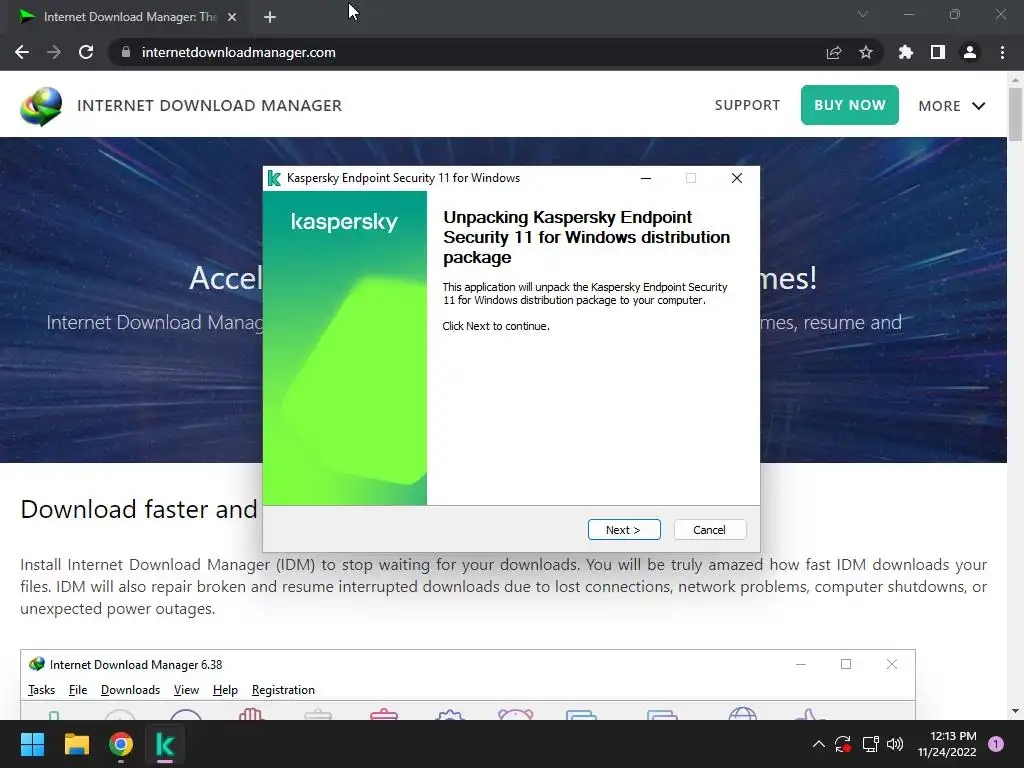Bookmark this page with the star icon
The width and height of the screenshot is (1024, 768).
pos(866,52)
